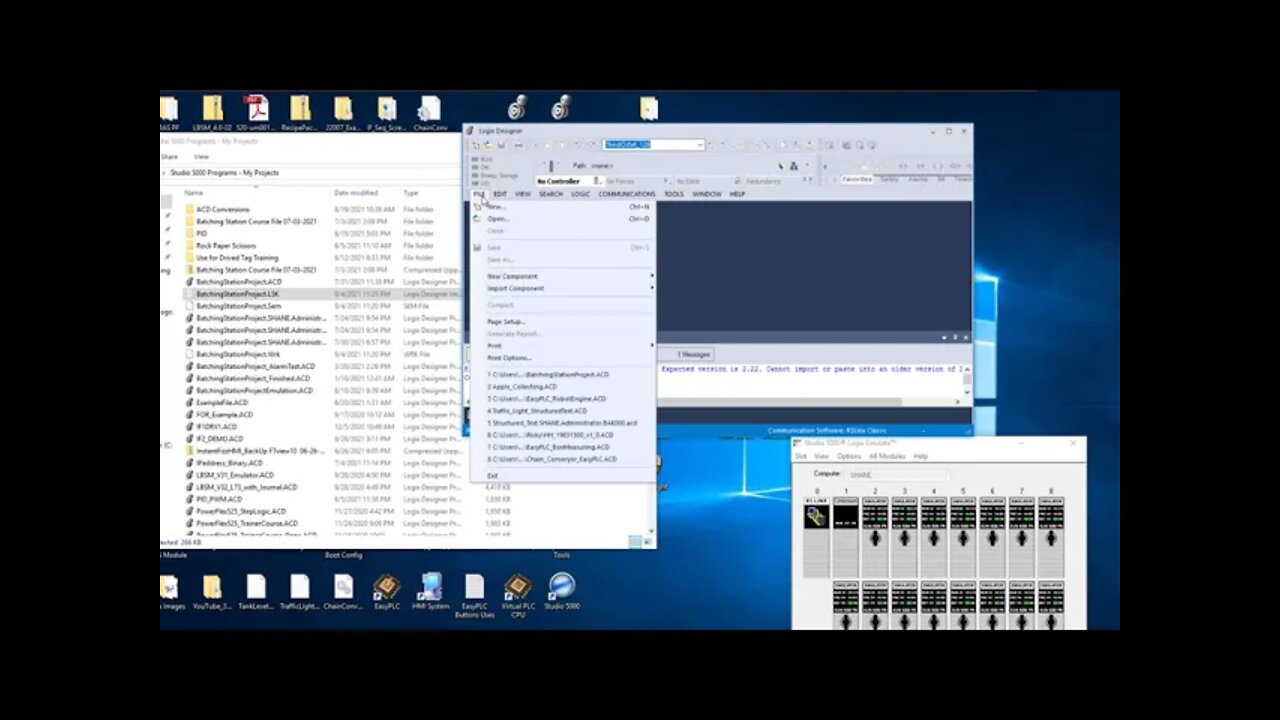Open the HMI System desktop icon
Image resolution: width=1280 pixels, height=720 pixels.
(x=431, y=591)
